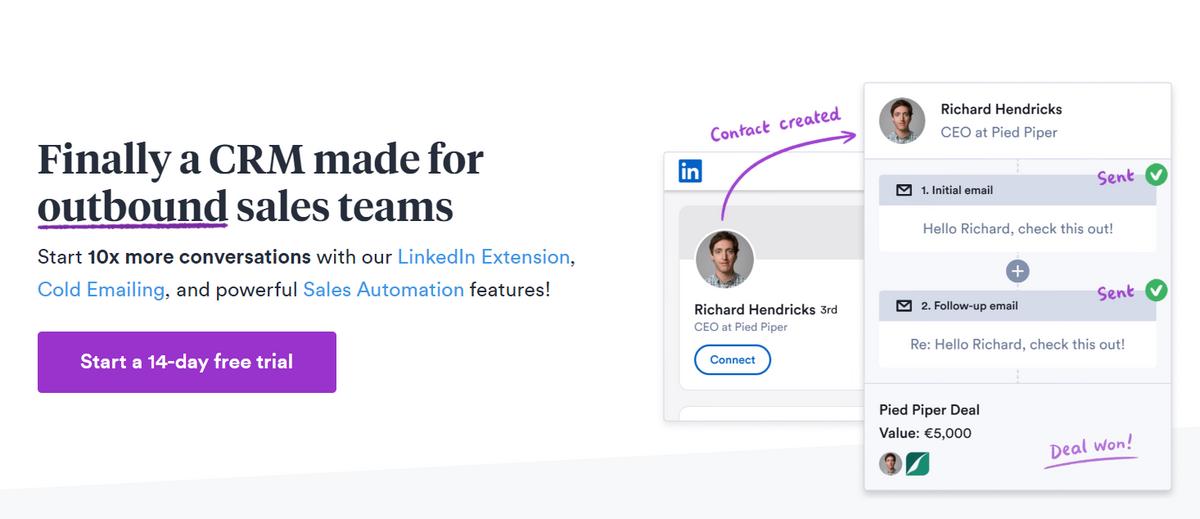The height and width of the screenshot is (519, 1200).
Task: Click the LinkedIn logo icon
Action: point(690,171)
